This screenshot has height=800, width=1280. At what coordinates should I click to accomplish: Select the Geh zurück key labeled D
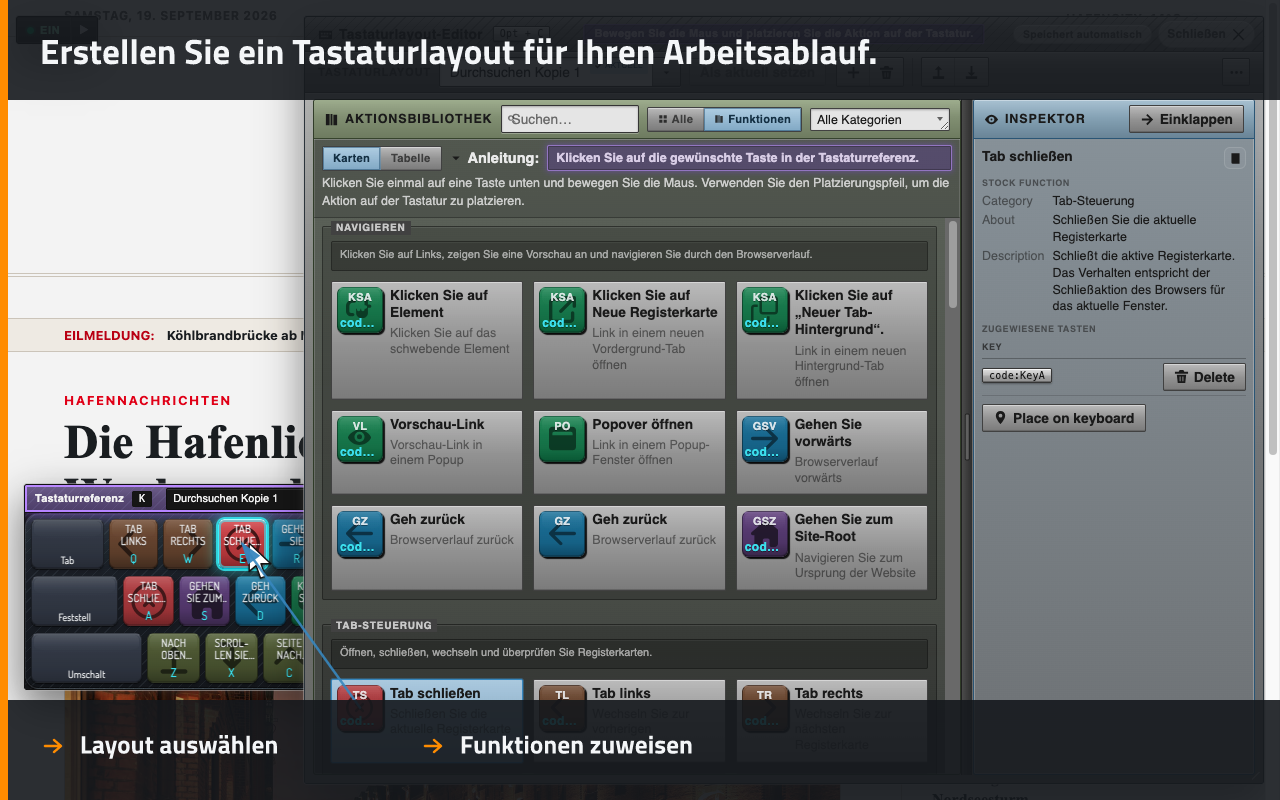pyautogui.click(x=260, y=601)
